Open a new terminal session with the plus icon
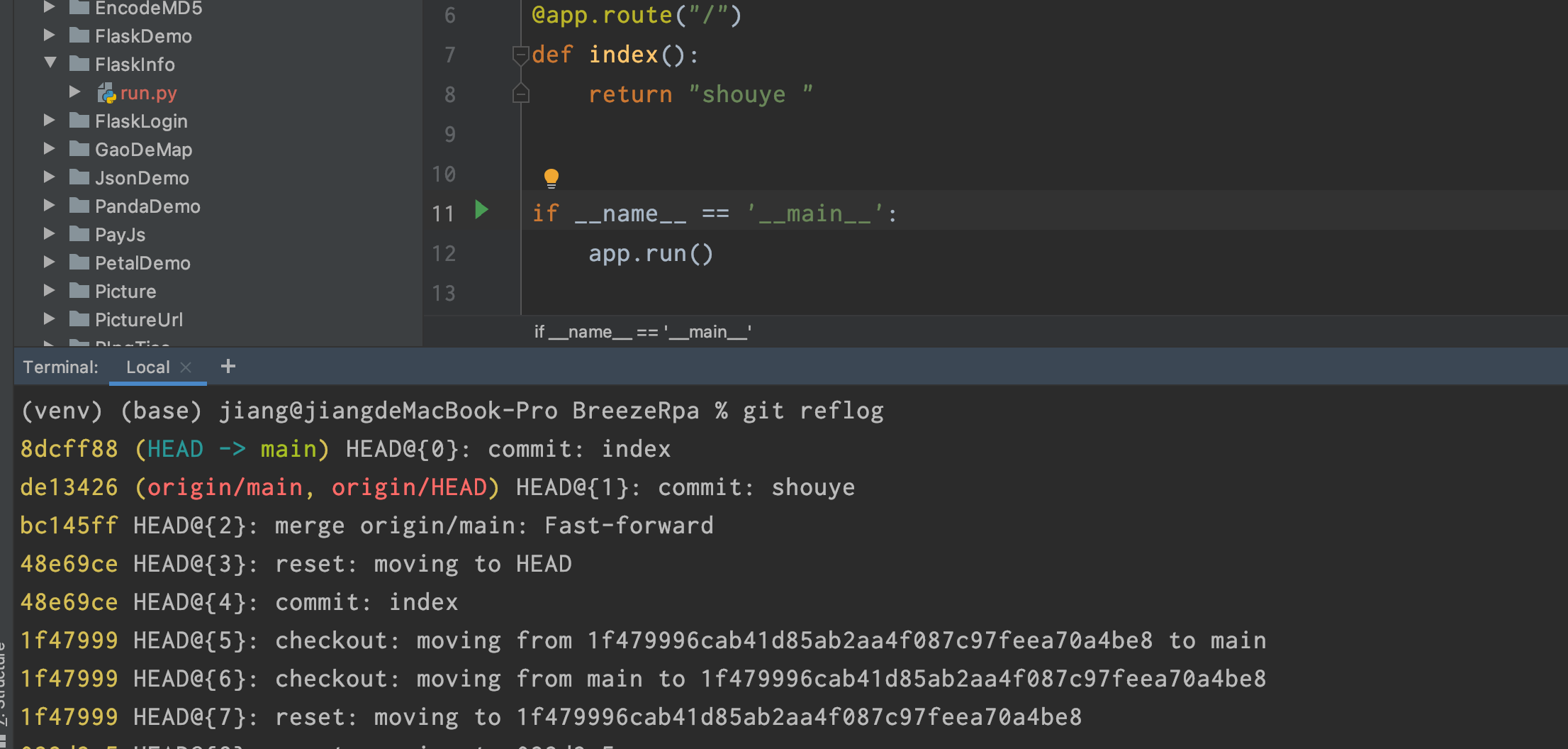1568x749 pixels. tap(228, 366)
